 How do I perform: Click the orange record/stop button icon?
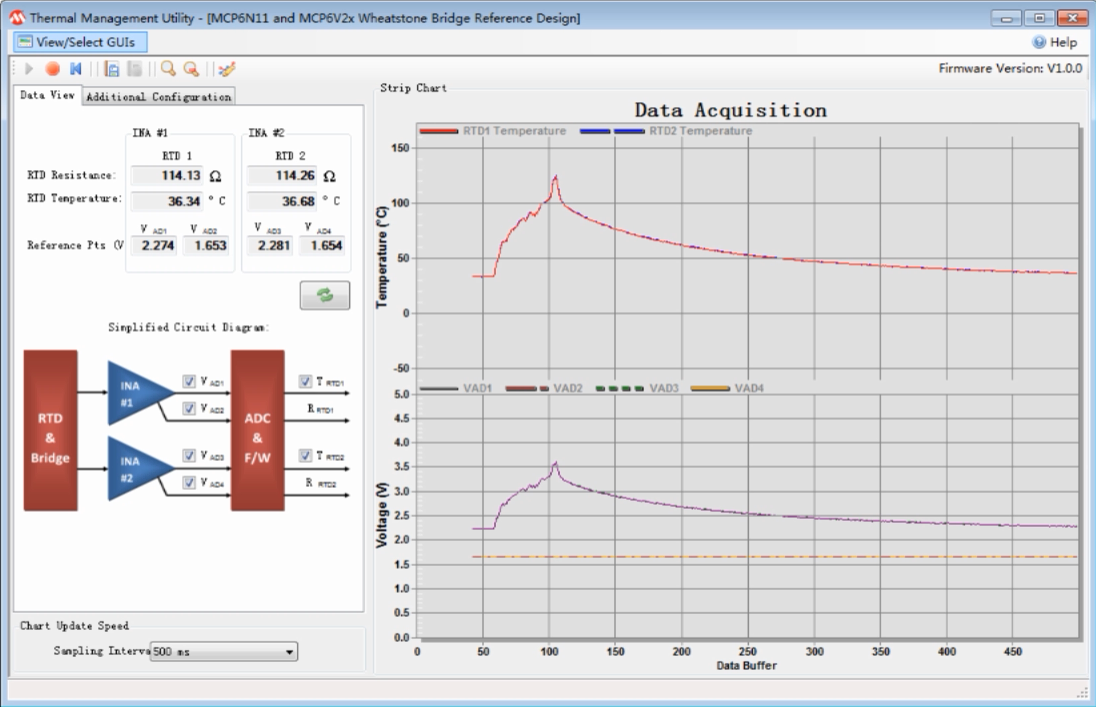52,69
